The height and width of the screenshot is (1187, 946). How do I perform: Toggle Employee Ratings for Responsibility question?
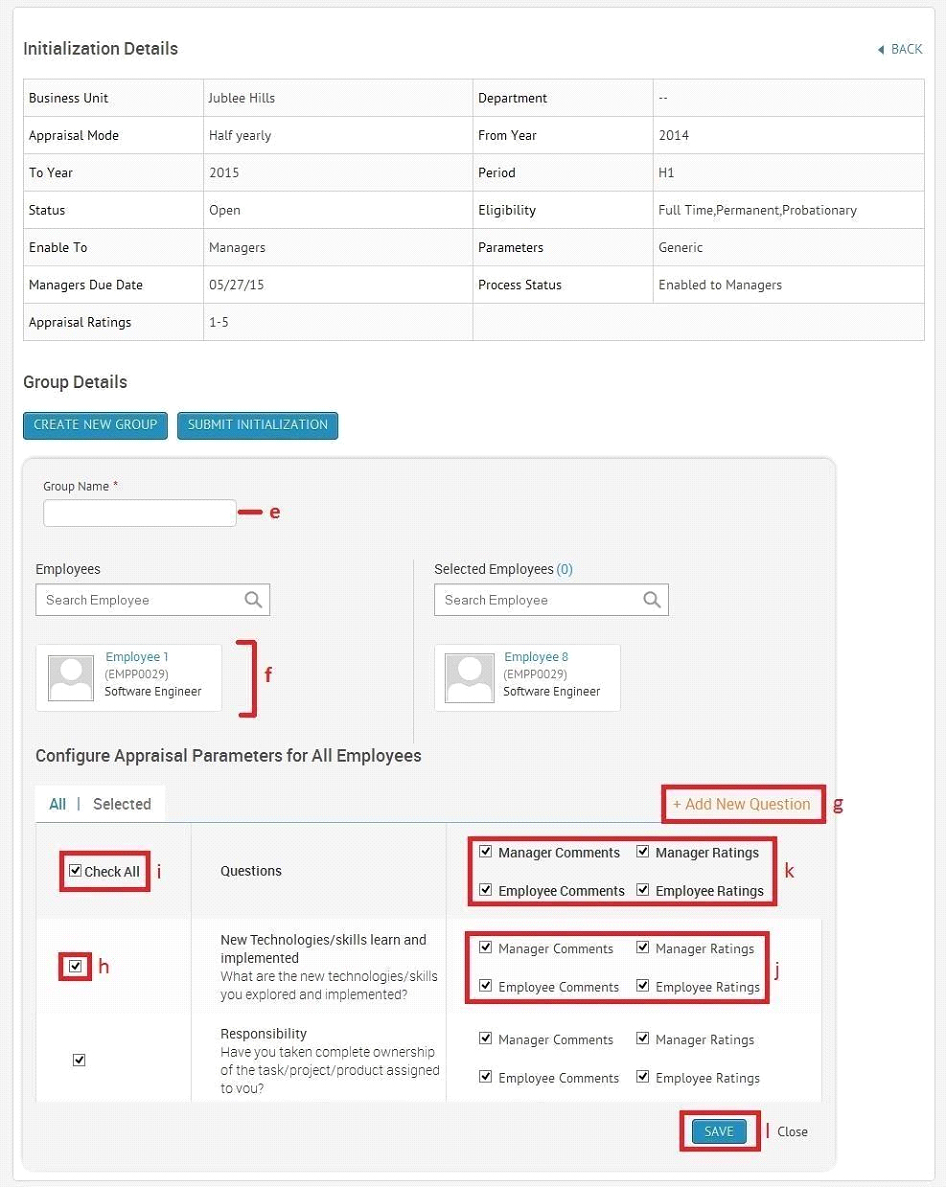click(x=643, y=1076)
